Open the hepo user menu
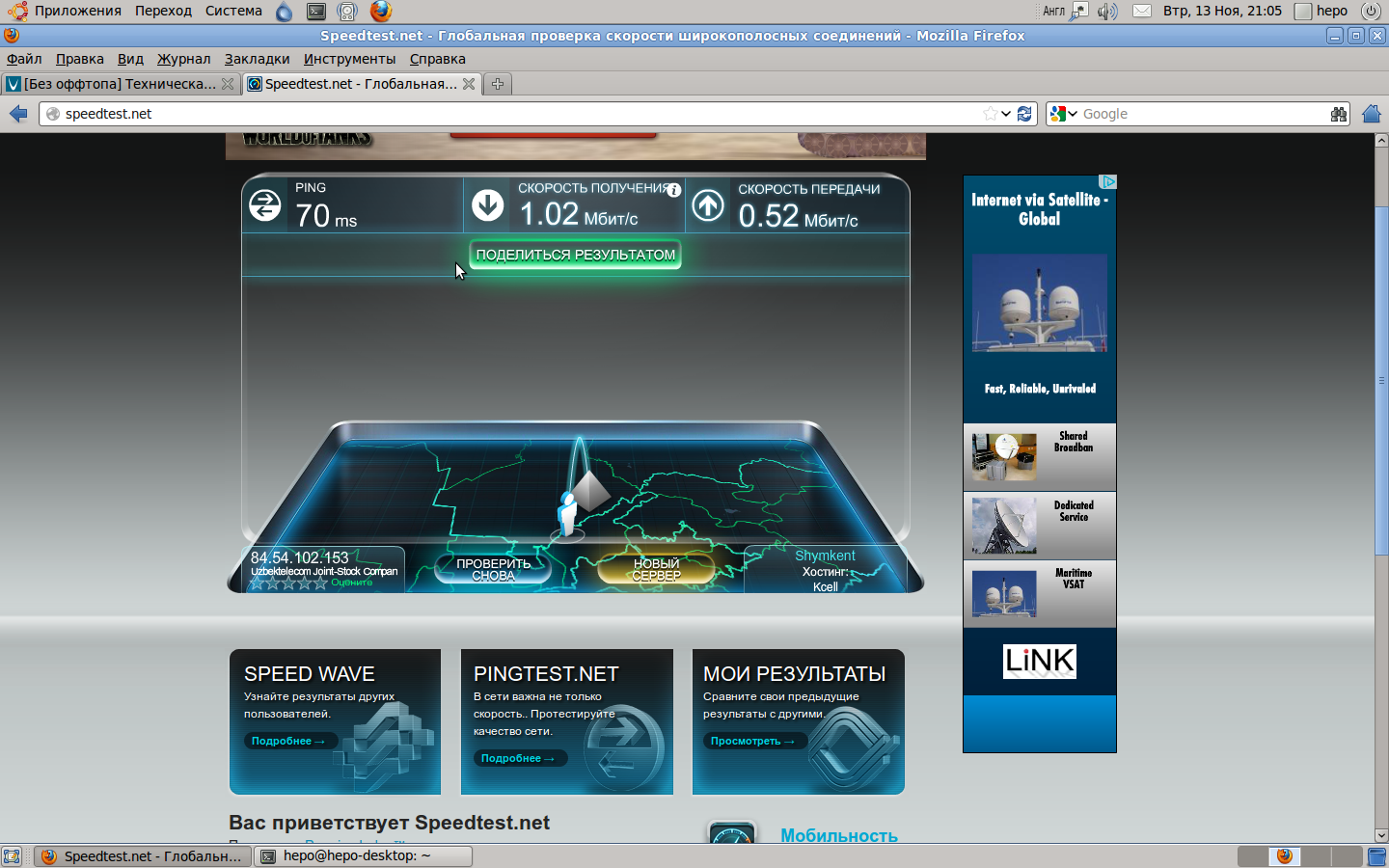The image size is (1389, 868). [x=1321, y=11]
